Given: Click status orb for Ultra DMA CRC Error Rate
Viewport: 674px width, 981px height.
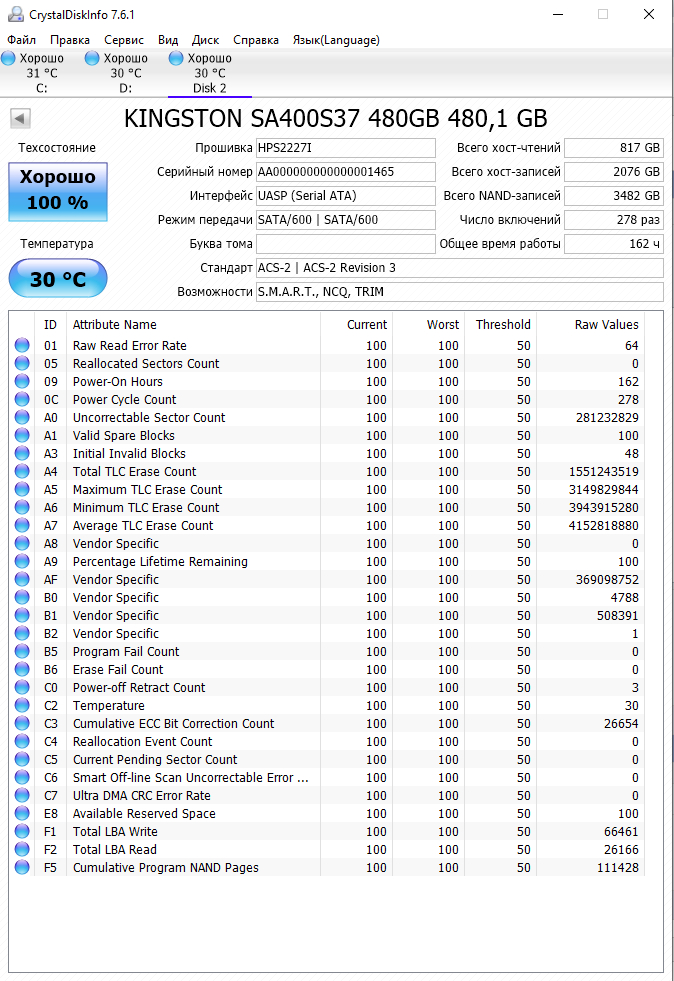Looking at the screenshot, I should point(22,795).
